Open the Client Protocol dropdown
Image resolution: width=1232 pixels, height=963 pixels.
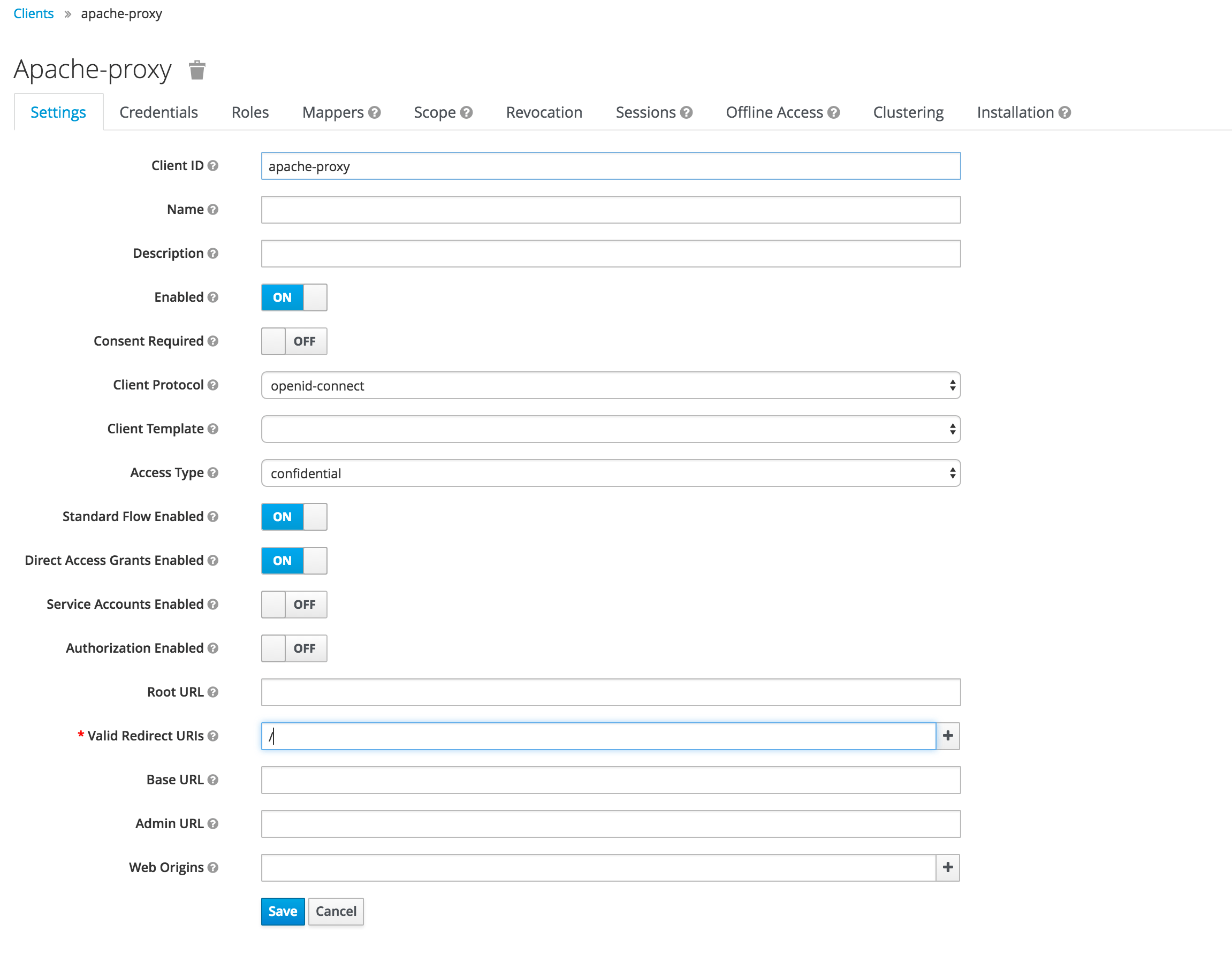click(x=610, y=386)
